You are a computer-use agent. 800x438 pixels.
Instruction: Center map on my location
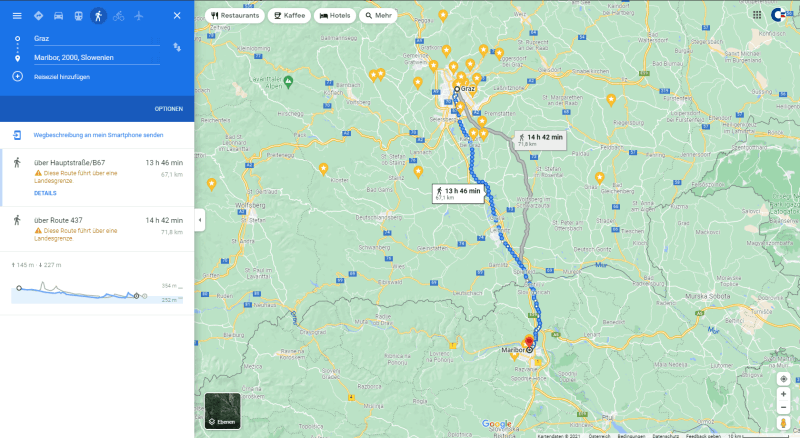pos(783,379)
